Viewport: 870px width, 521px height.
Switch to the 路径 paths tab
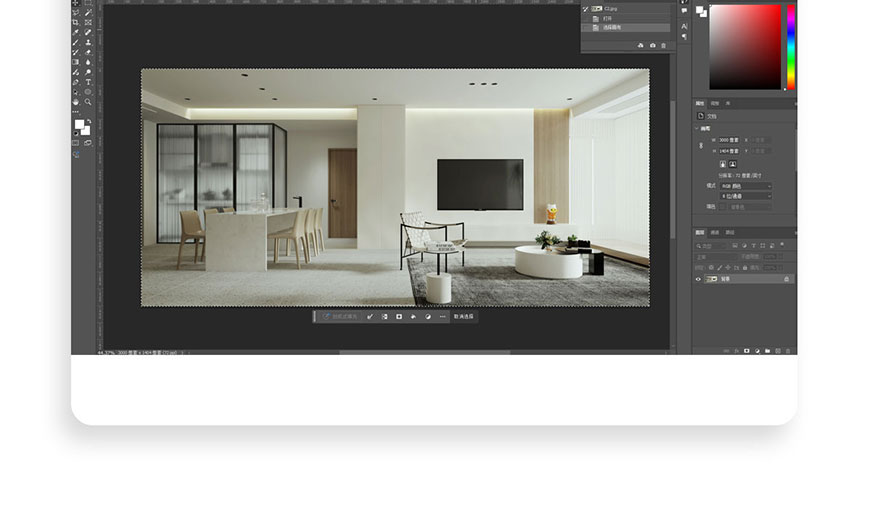point(729,232)
